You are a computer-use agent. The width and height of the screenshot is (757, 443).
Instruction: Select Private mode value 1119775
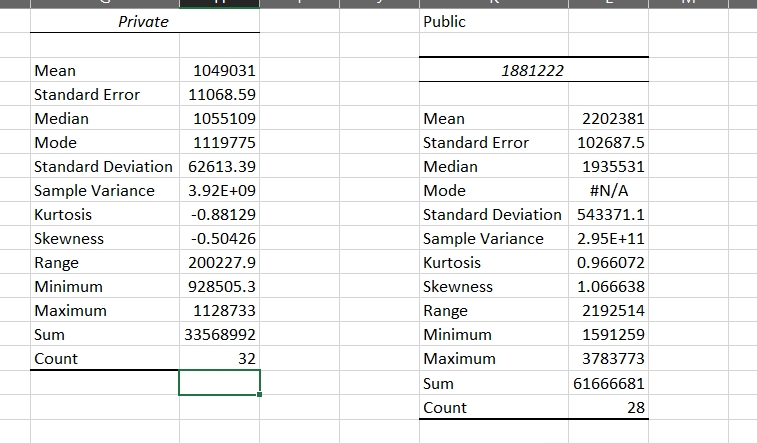tap(220, 142)
